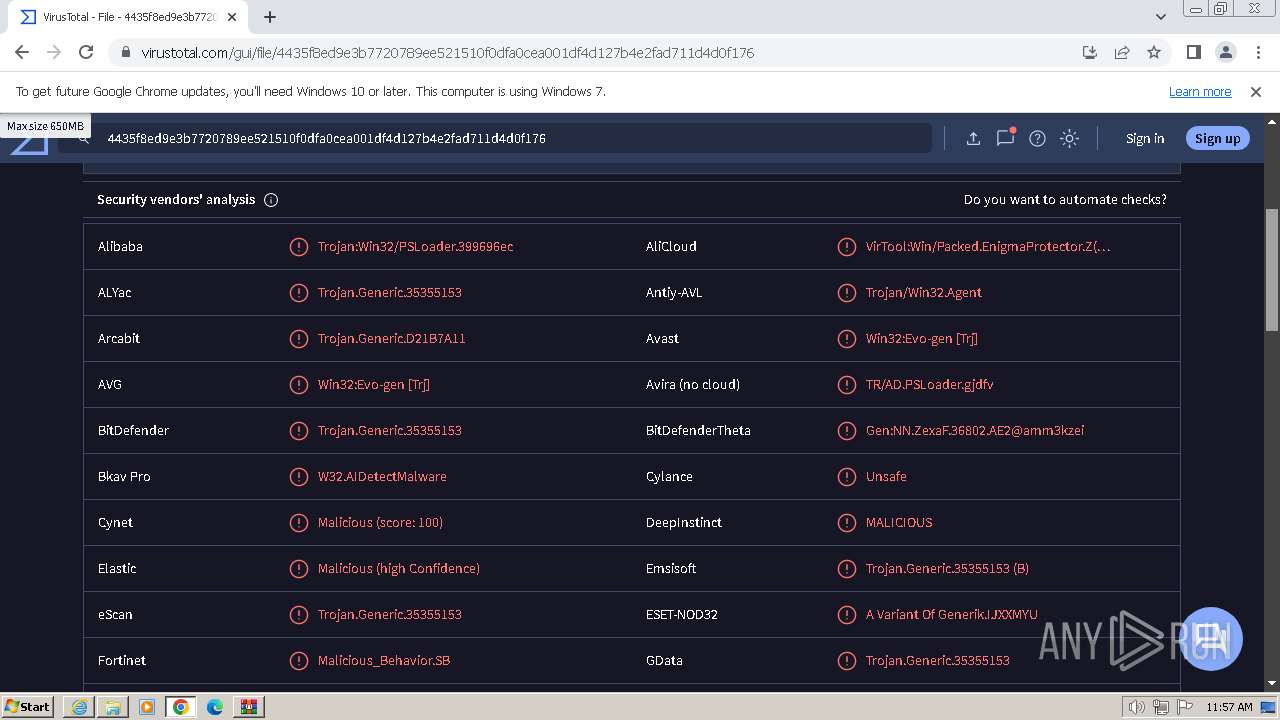Close the VirusTotal browser tab
The height and width of the screenshot is (720, 1280).
click(231, 17)
